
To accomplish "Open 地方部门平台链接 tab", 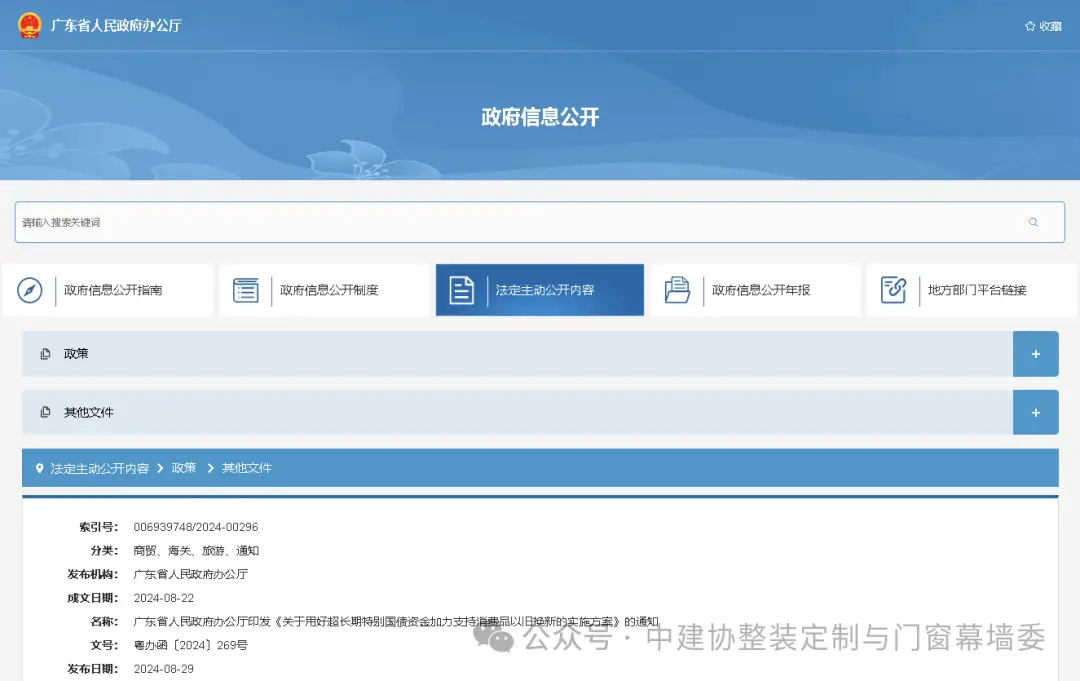I will click(x=972, y=290).
